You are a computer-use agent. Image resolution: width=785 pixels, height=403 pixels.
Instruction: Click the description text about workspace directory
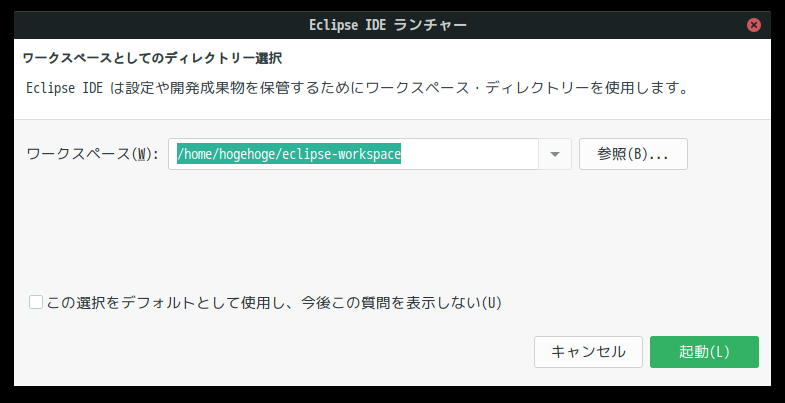358,89
